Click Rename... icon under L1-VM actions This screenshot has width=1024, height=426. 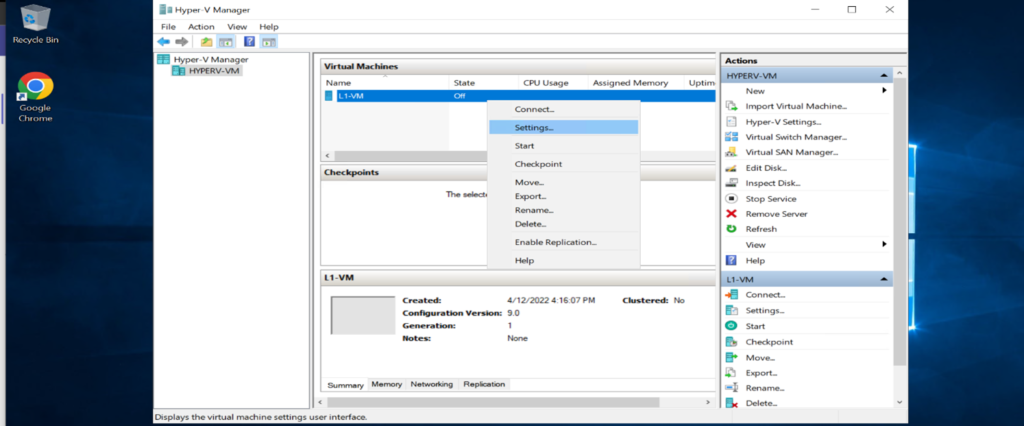[x=732, y=388]
